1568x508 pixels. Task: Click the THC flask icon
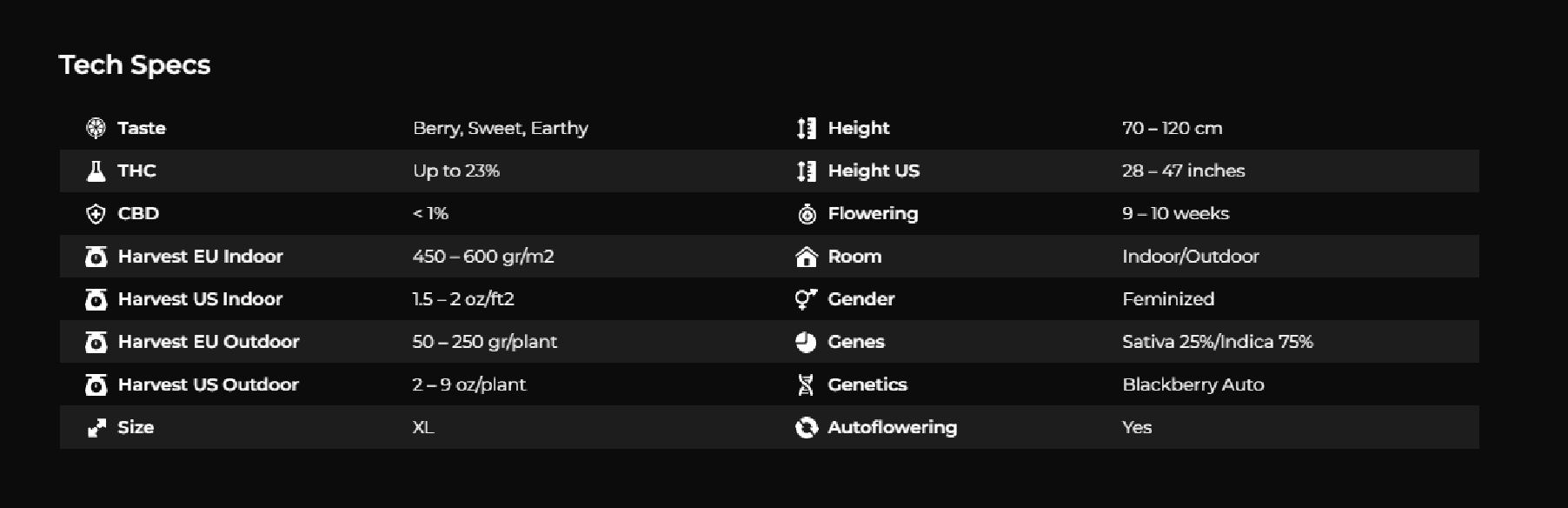point(96,170)
